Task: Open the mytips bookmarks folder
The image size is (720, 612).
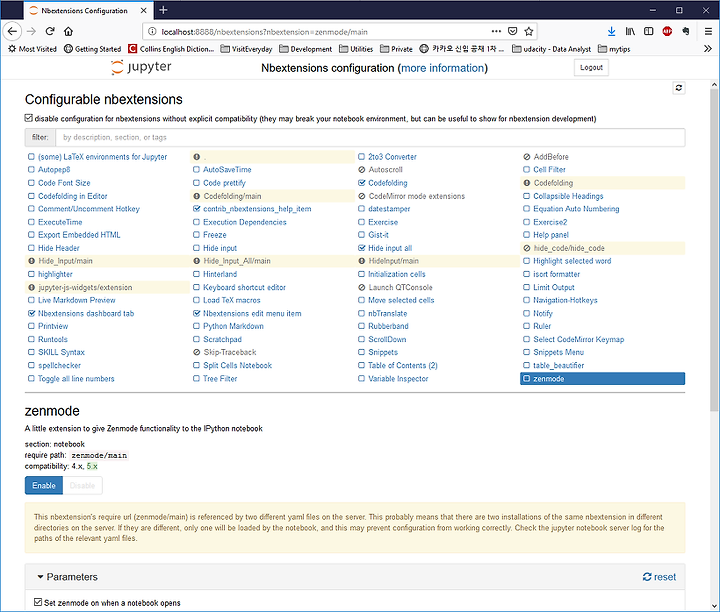Action: [x=614, y=49]
